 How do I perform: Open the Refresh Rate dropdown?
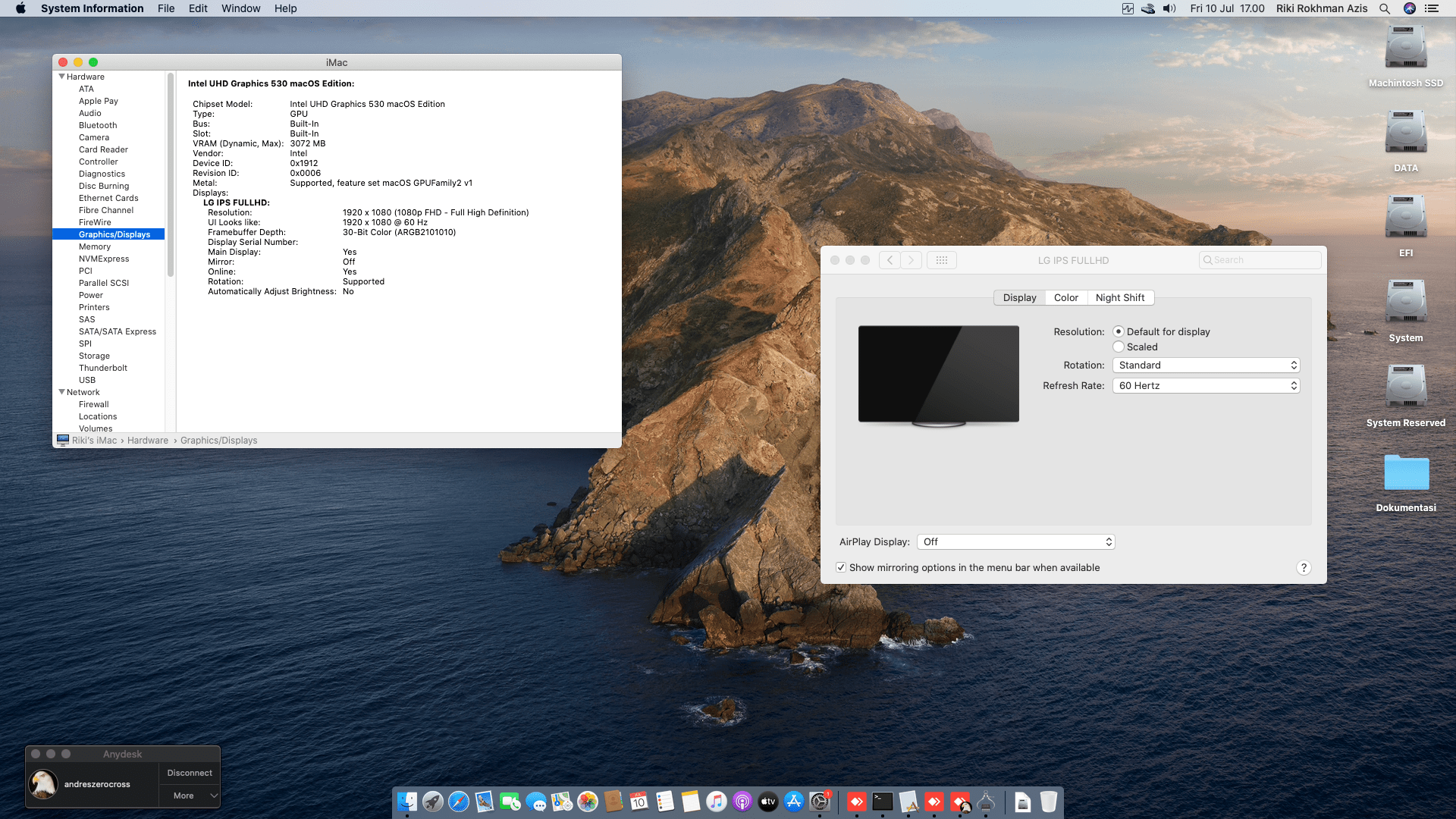(x=1206, y=386)
